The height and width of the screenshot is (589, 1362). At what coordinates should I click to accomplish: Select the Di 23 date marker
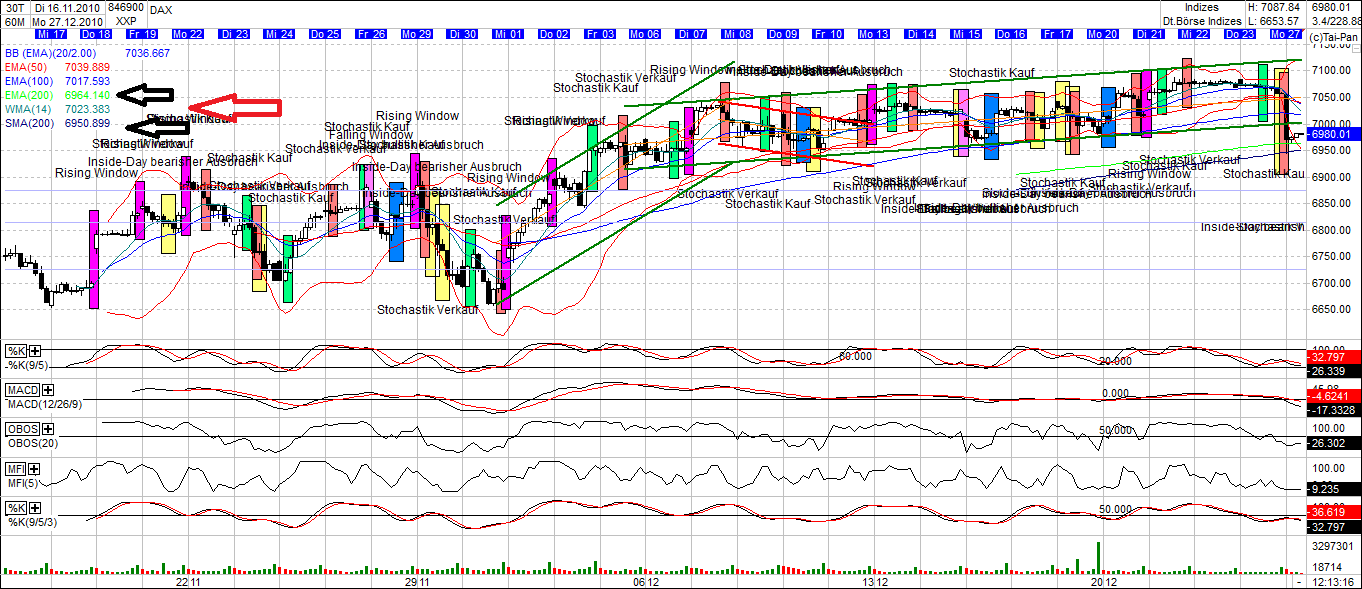click(234, 34)
